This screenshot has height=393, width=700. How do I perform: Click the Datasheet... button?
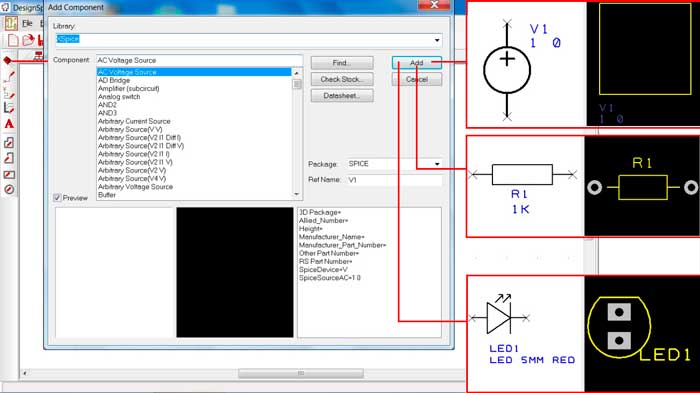[342, 96]
